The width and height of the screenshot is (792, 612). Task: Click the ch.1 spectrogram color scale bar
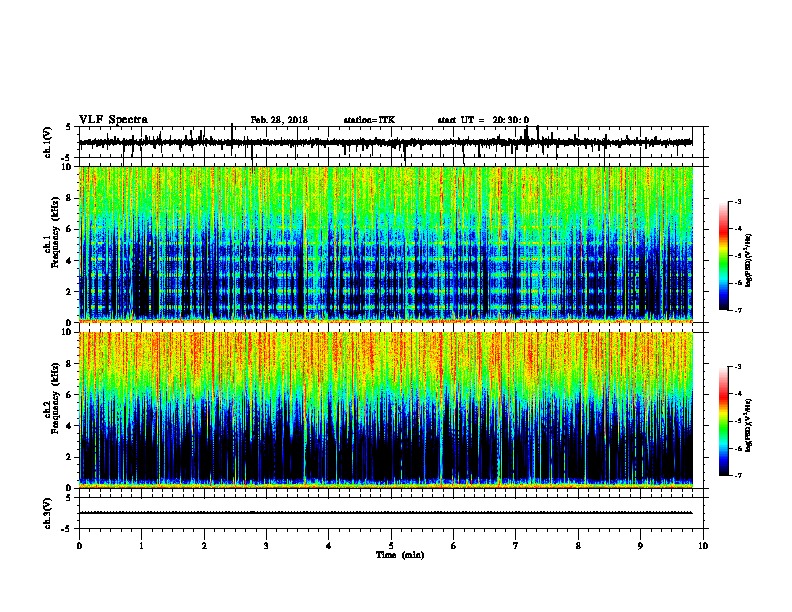click(724, 256)
